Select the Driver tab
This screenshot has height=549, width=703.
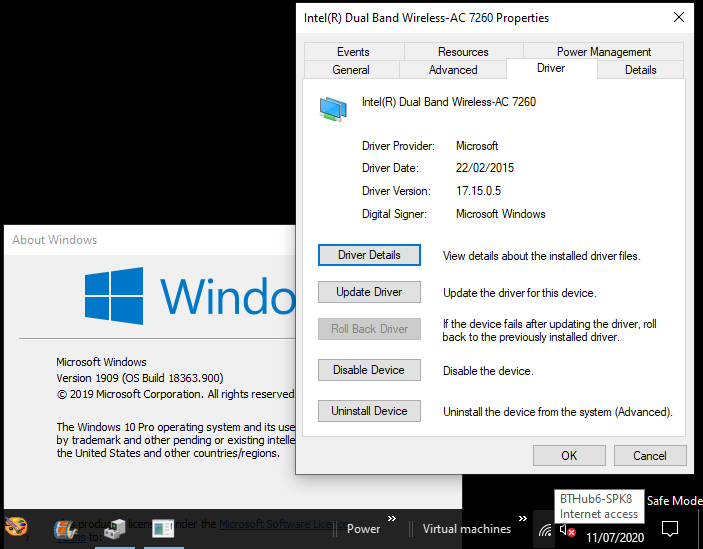551,68
